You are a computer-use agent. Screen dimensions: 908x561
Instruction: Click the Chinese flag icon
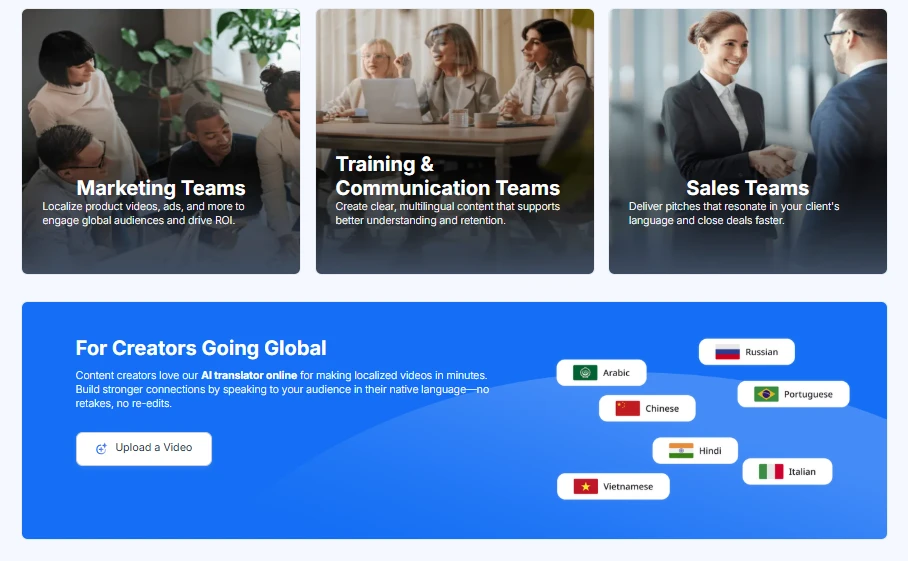627,409
